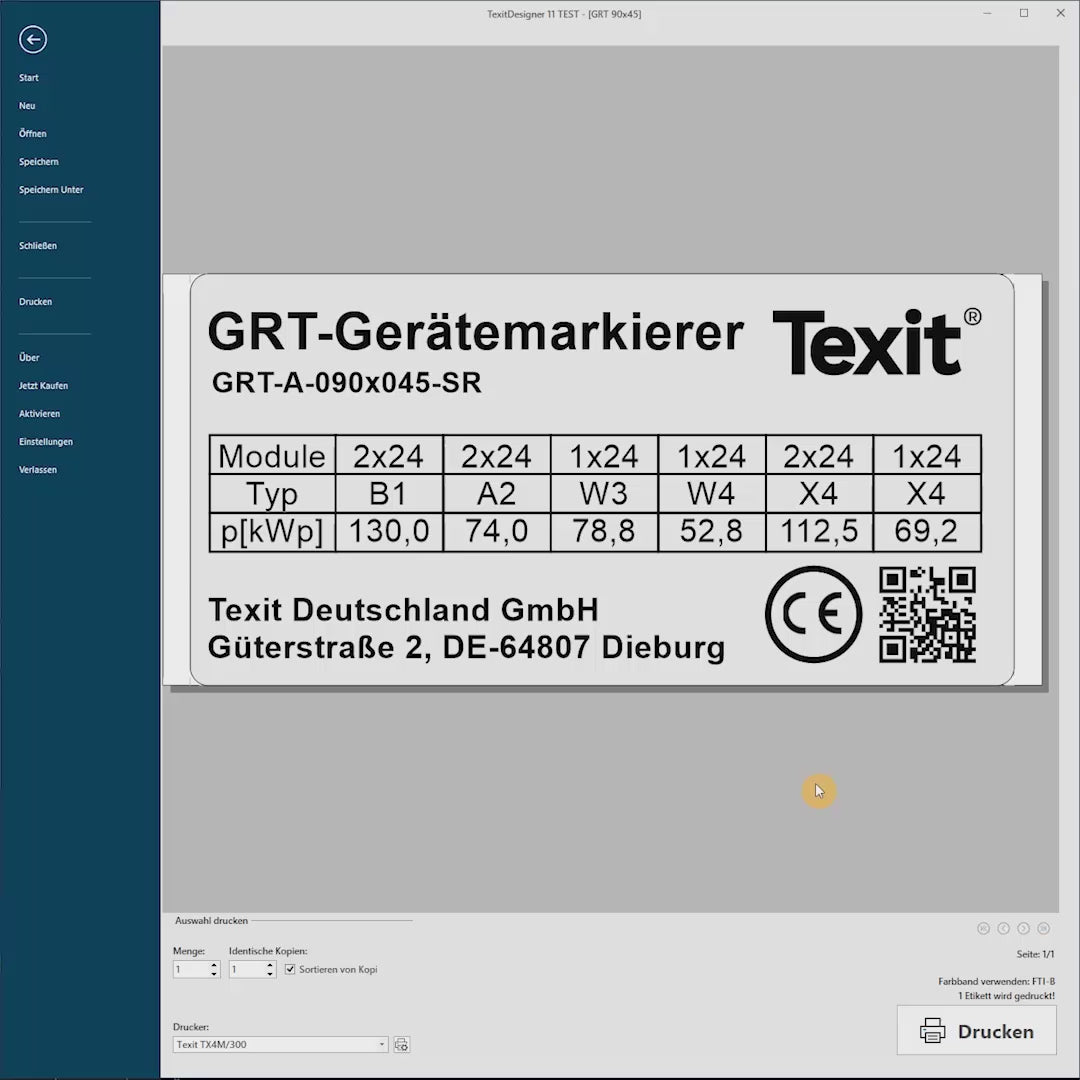
Task: Choose Öffnen from the sidebar
Action: pos(32,134)
